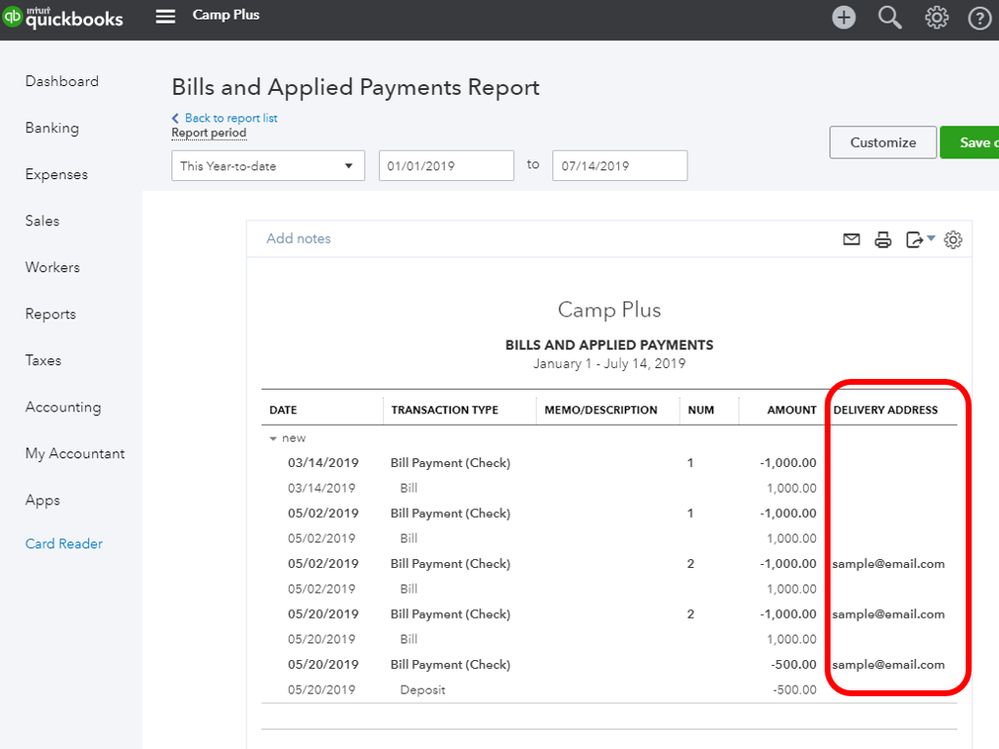999x749 pixels.
Task: Click the Card Reader link
Action: coord(64,544)
